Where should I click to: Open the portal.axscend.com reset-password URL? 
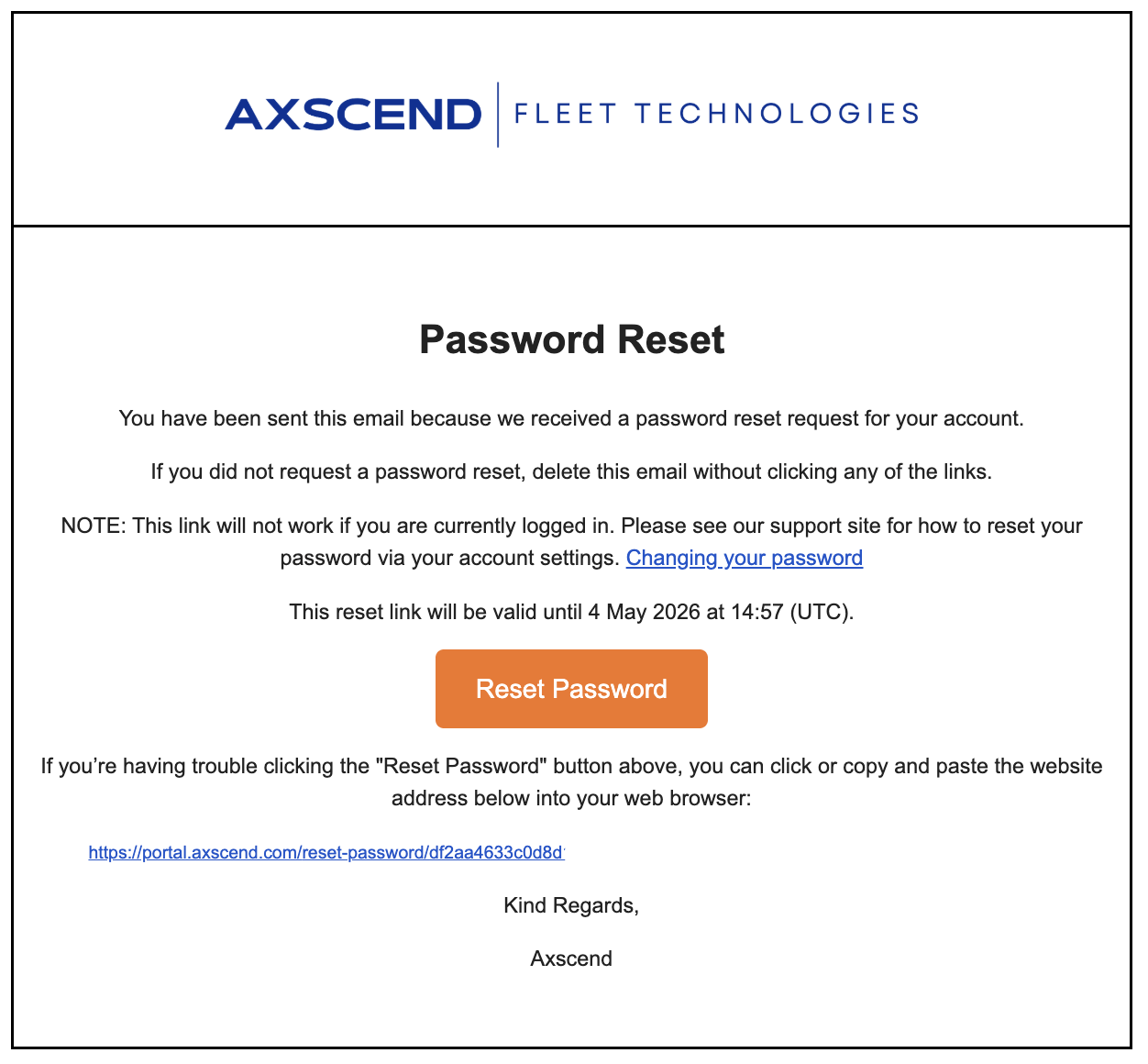coord(326,852)
